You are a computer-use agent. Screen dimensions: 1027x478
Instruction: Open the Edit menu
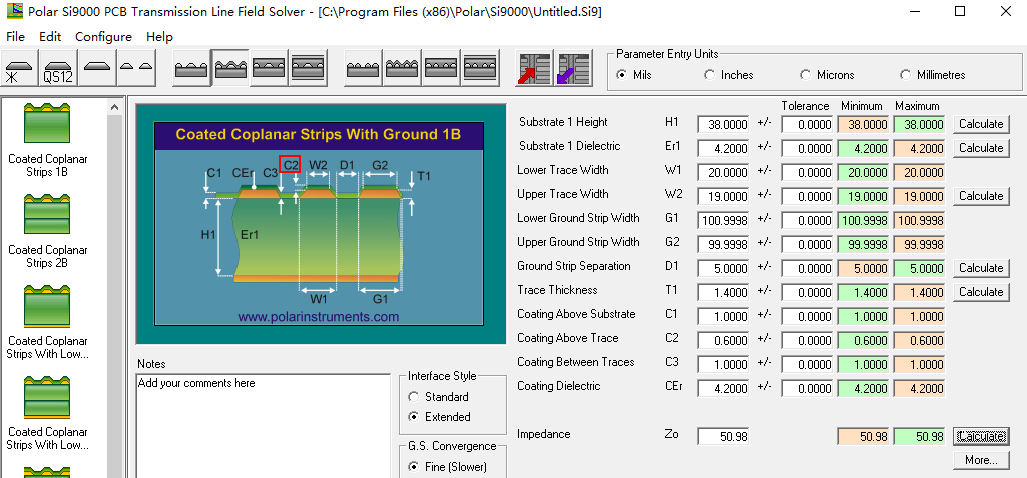click(50, 37)
